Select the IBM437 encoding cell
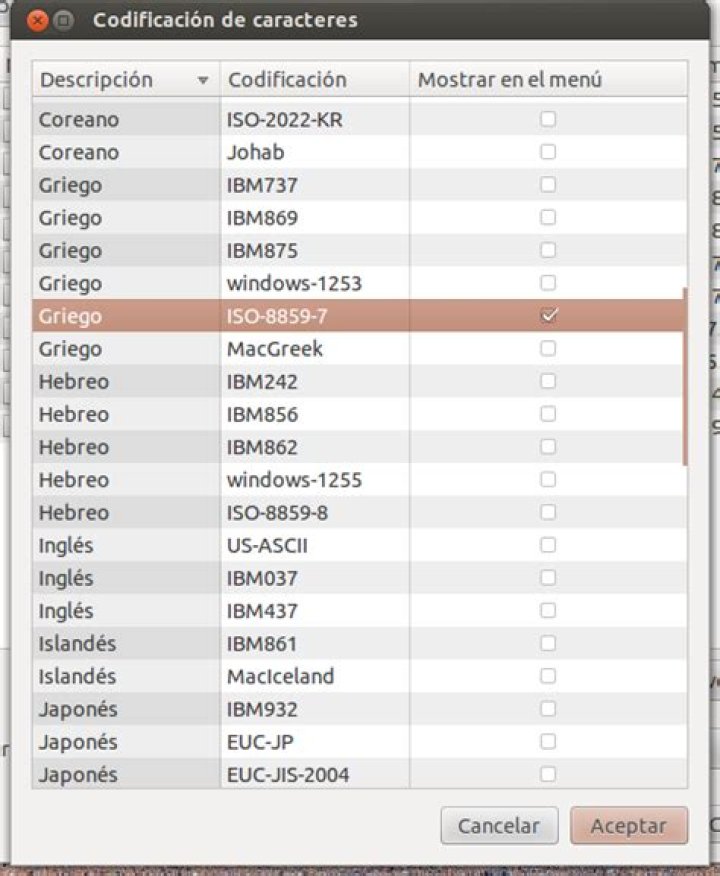 click(315, 611)
